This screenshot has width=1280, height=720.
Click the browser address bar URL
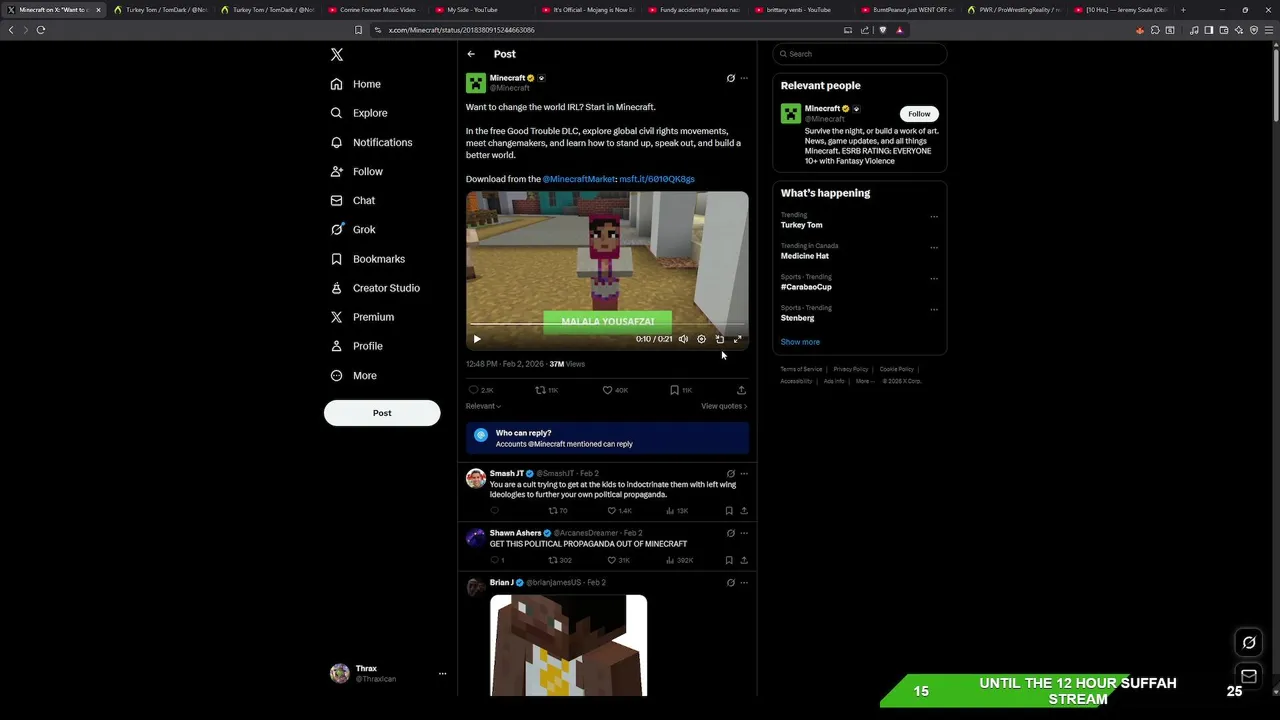pyautogui.click(x=461, y=30)
